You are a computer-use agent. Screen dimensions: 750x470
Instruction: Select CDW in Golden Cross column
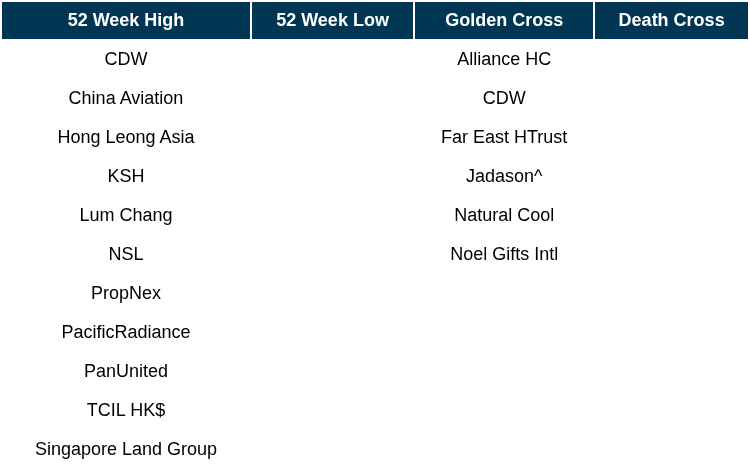click(504, 98)
